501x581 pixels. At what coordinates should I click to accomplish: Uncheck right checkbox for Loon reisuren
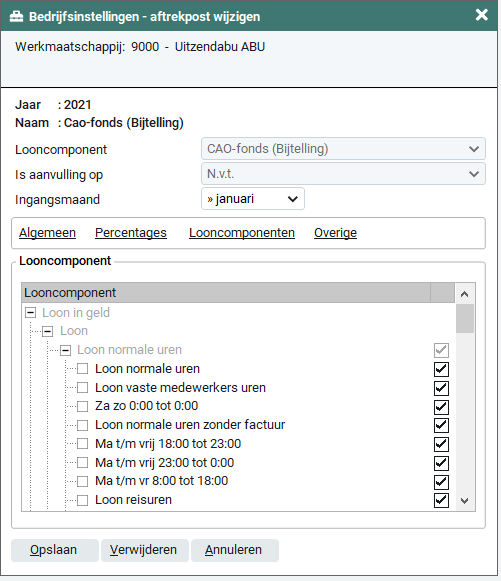point(441,500)
